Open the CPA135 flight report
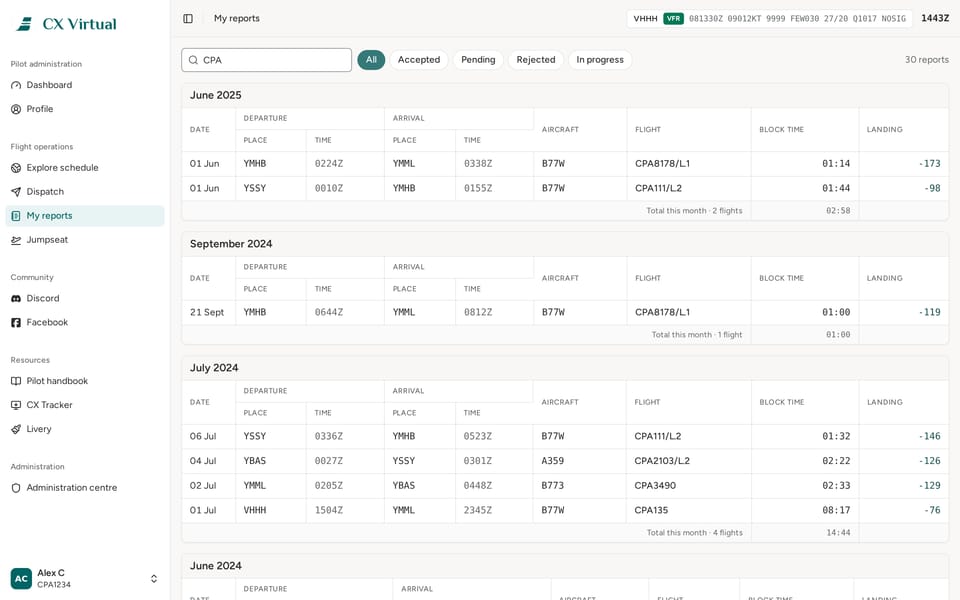 565,510
